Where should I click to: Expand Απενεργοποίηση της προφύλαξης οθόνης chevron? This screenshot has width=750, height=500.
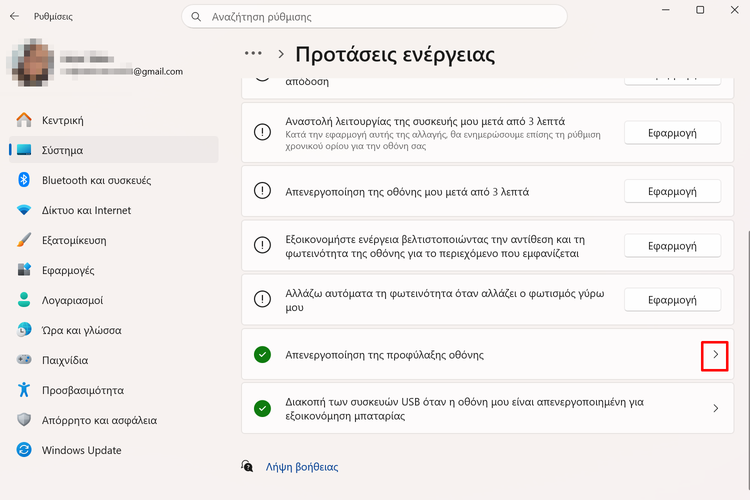click(714, 355)
